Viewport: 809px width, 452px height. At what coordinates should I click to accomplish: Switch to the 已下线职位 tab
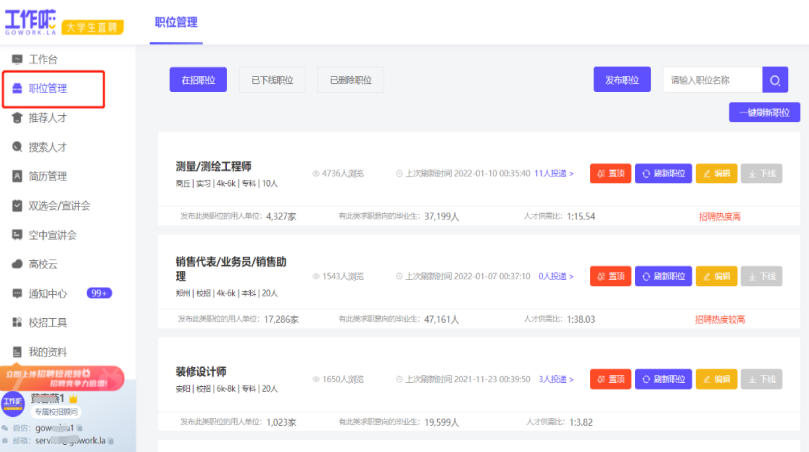click(x=272, y=80)
